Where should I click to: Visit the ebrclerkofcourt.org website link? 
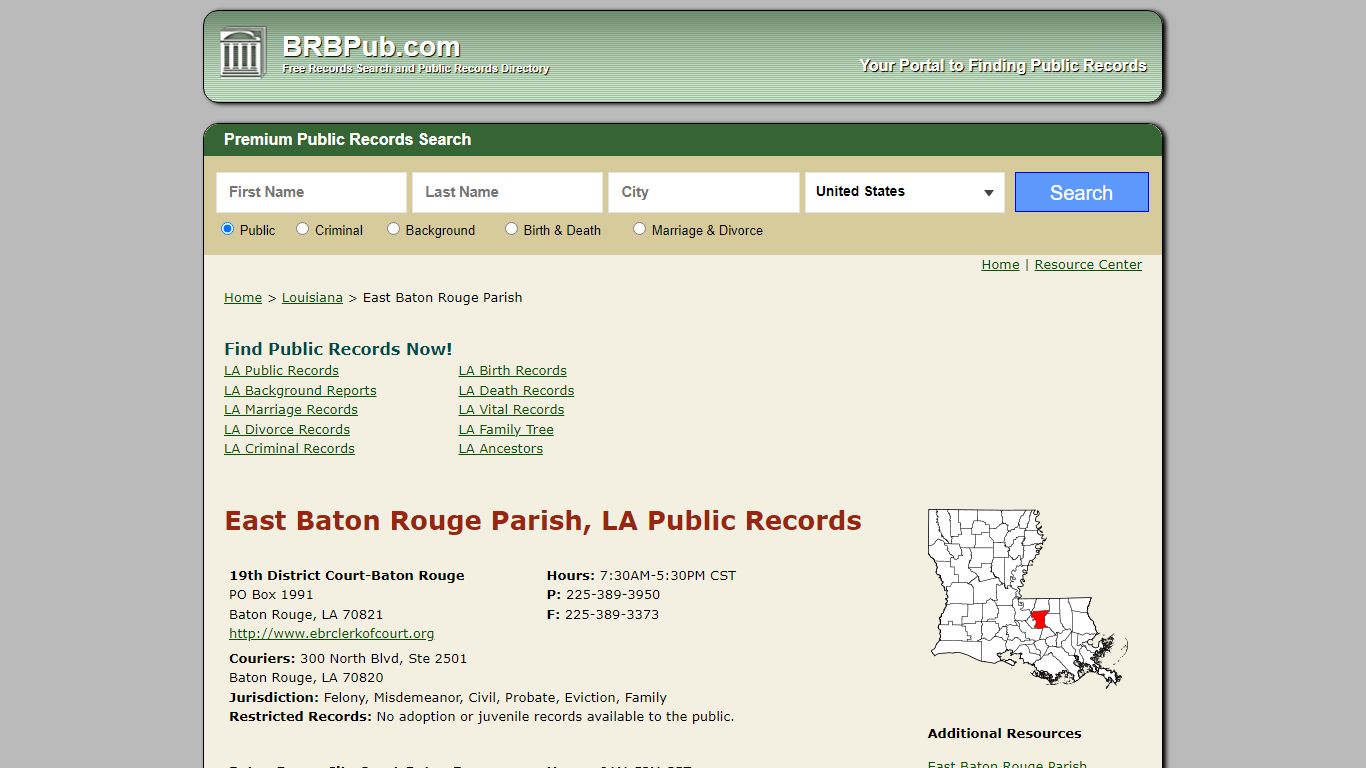pyautogui.click(x=332, y=634)
